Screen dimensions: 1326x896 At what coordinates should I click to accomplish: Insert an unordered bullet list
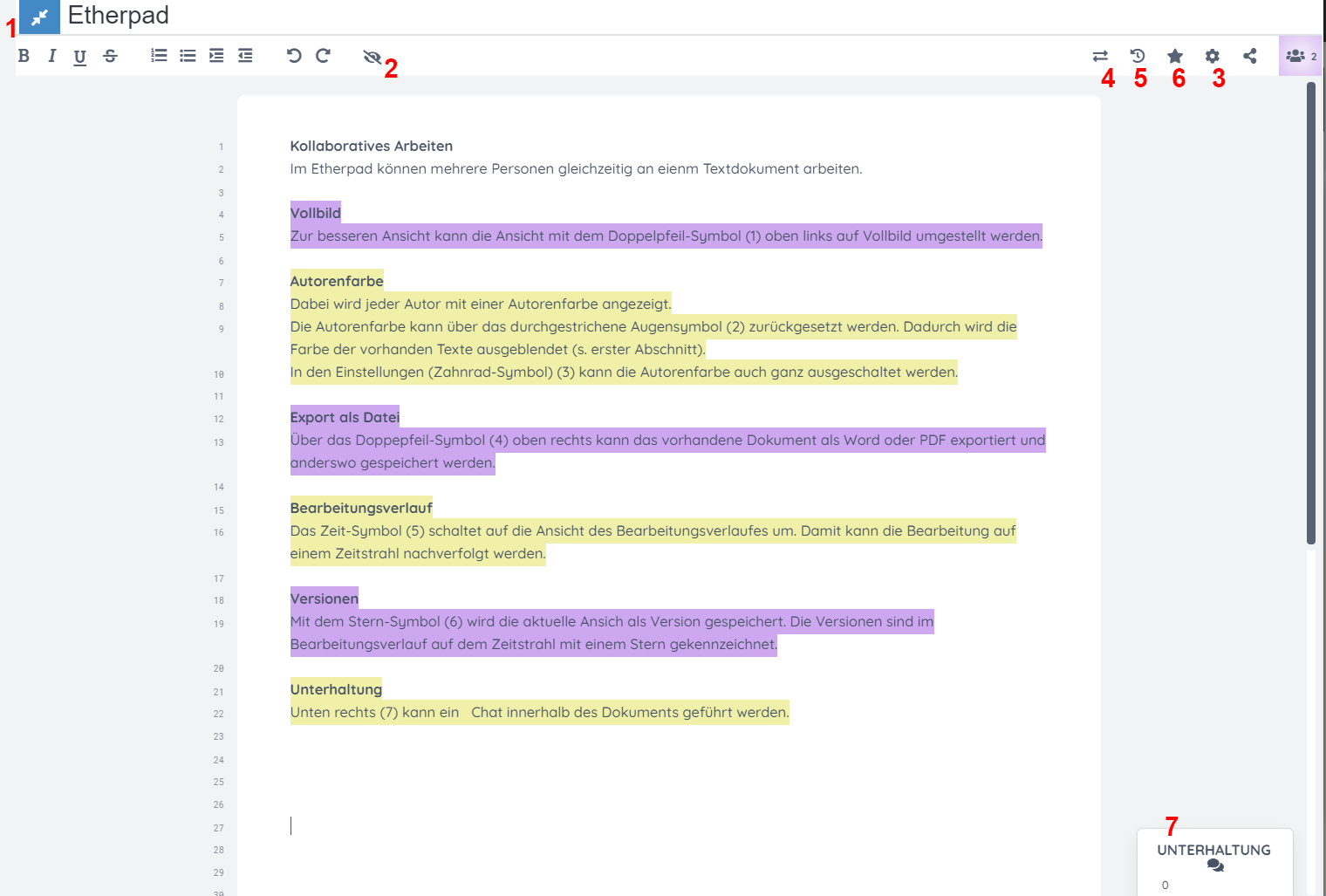188,56
